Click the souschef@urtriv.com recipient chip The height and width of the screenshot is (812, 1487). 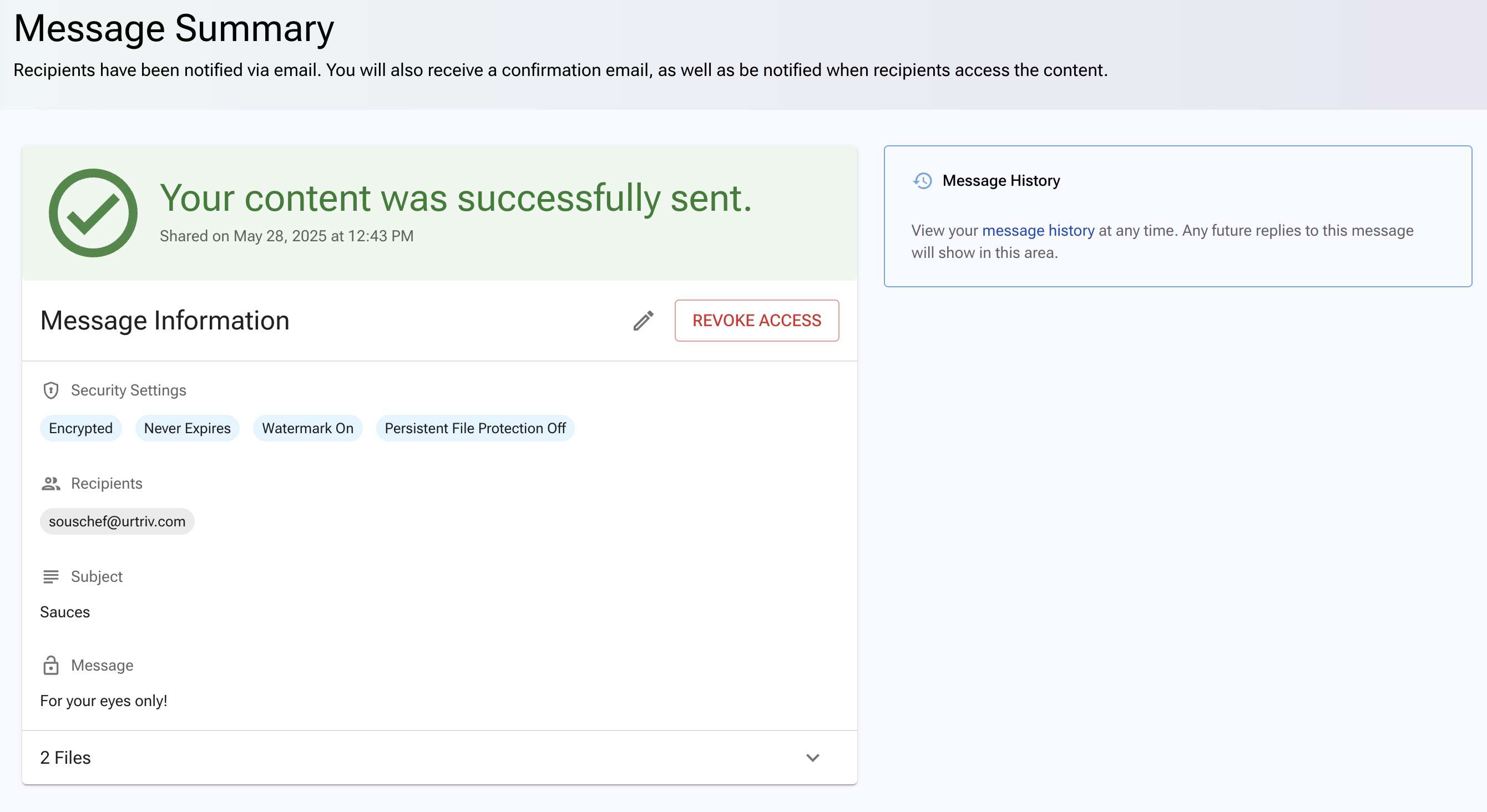point(117,521)
